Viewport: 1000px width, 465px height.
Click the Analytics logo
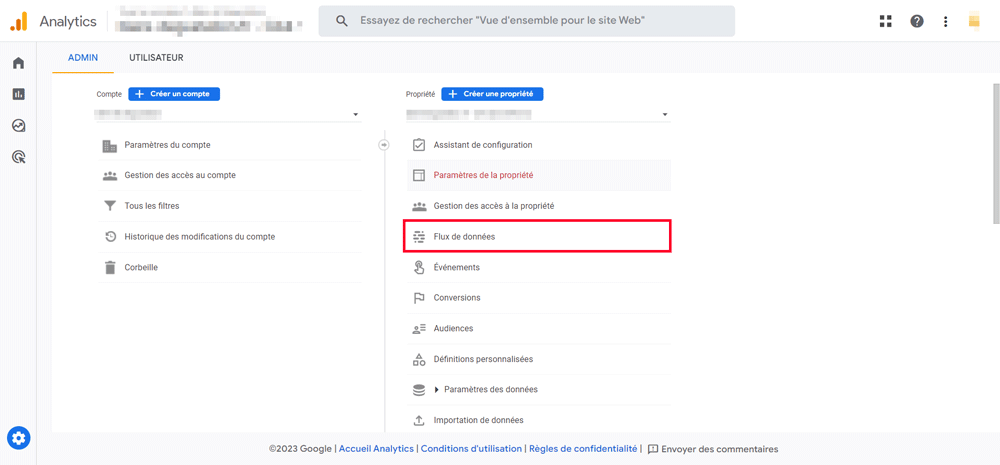click(x=18, y=21)
